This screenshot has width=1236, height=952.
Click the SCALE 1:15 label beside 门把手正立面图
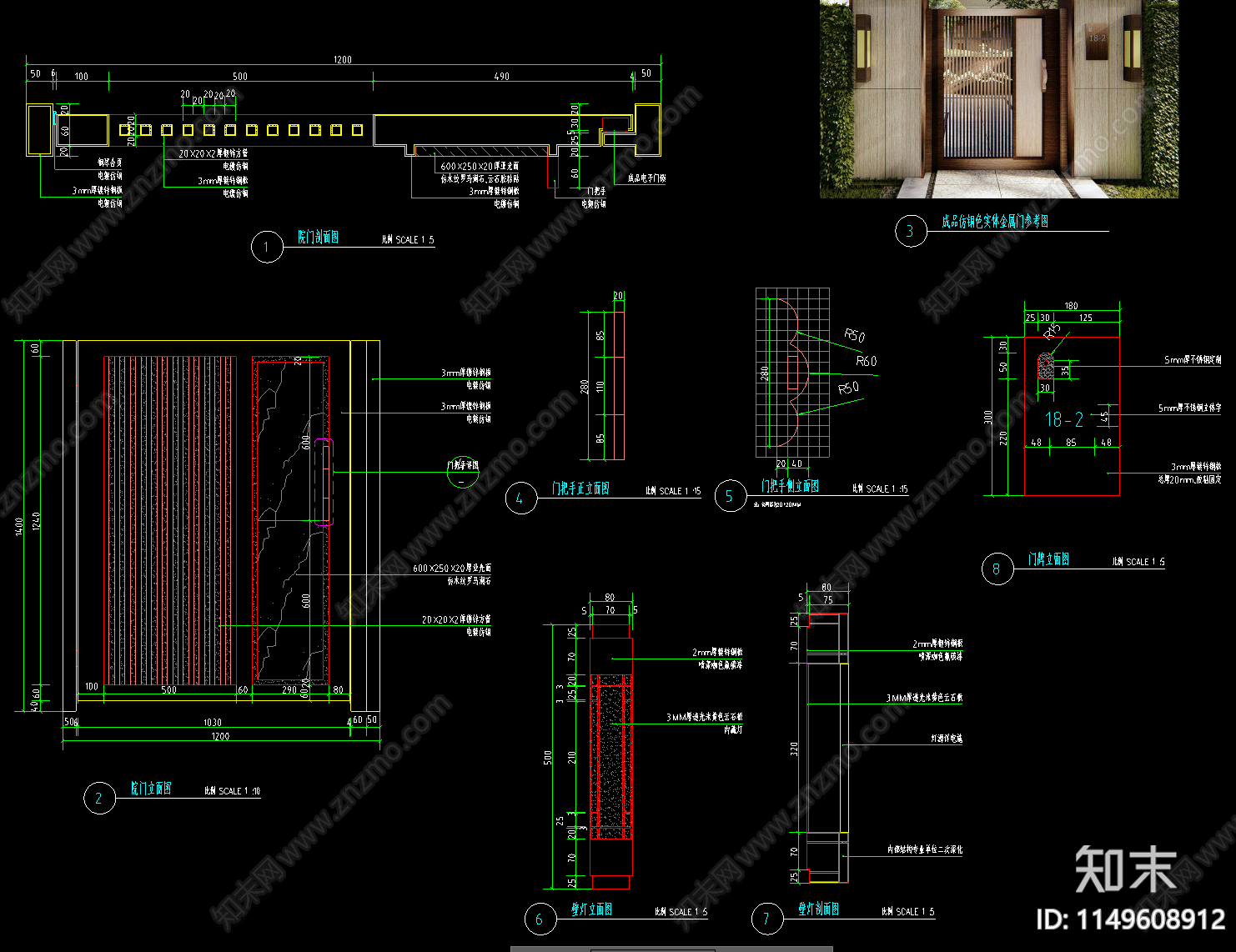(681, 491)
